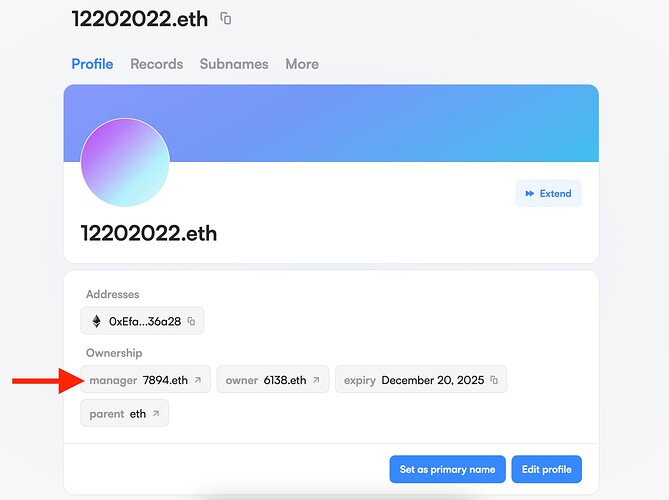
Task: Click the 12202022.eth page title
Action: 140,19
